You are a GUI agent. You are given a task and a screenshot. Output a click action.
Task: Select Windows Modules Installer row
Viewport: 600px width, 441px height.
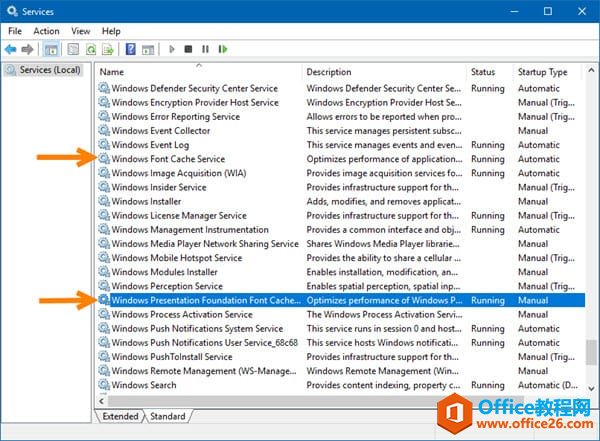[x=341, y=272]
